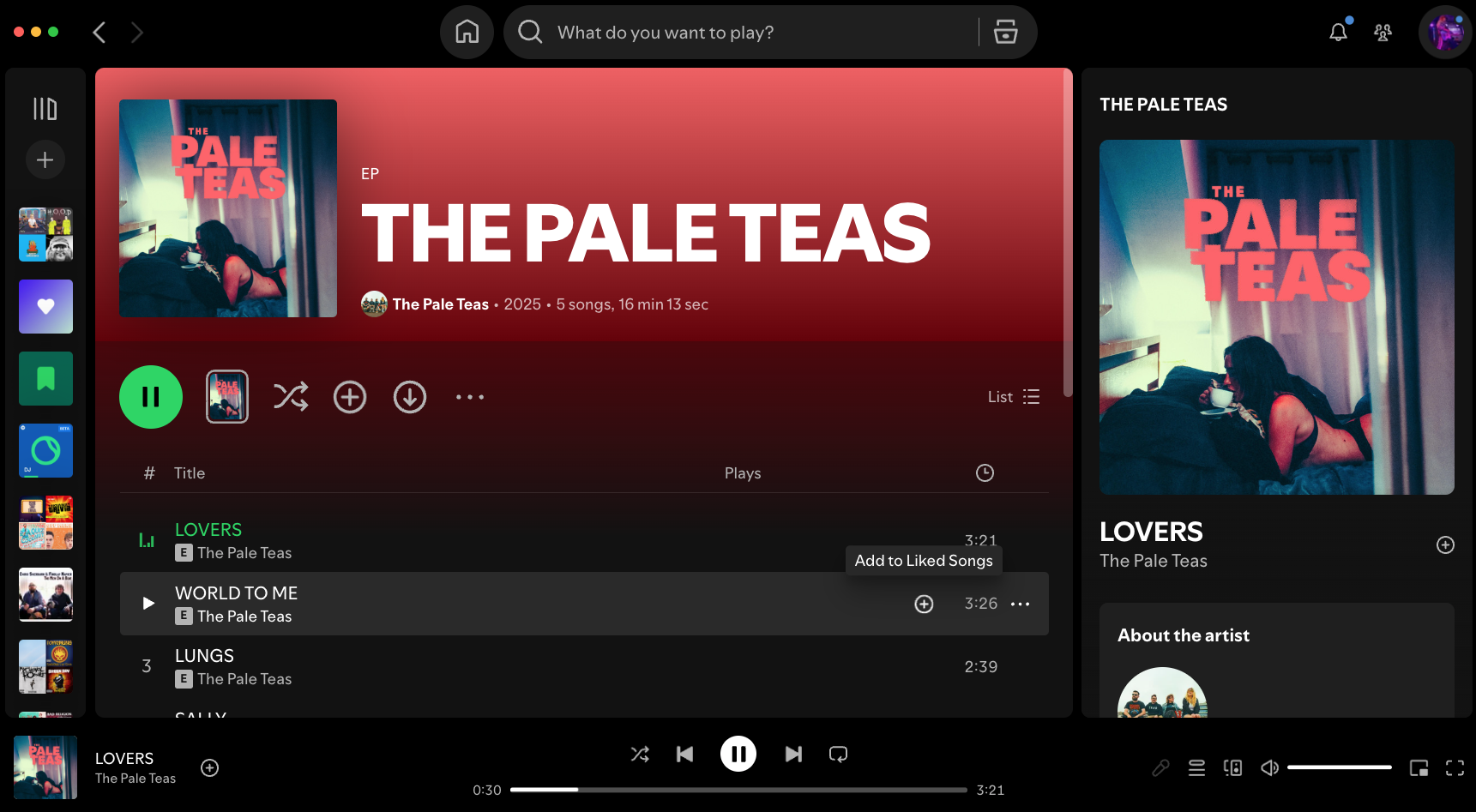The width and height of the screenshot is (1476, 812).
Task: Toggle shuffle in the player bar
Action: click(640, 755)
